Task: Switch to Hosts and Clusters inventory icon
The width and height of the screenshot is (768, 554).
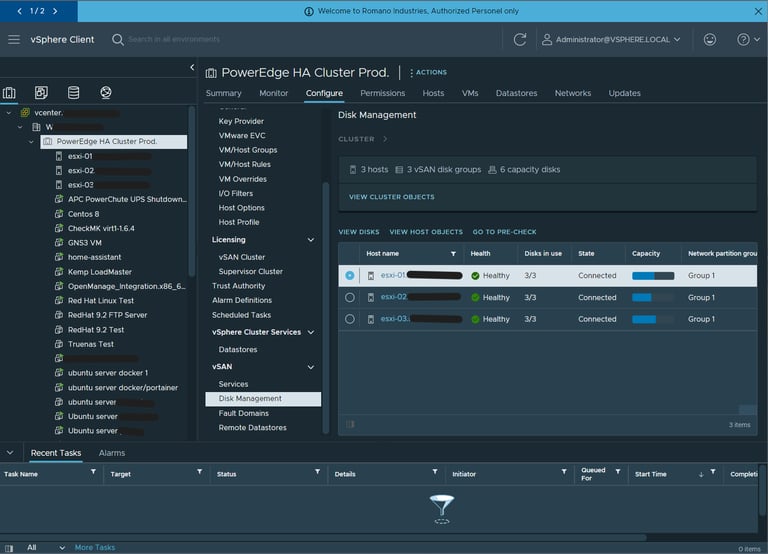Action: (x=10, y=93)
